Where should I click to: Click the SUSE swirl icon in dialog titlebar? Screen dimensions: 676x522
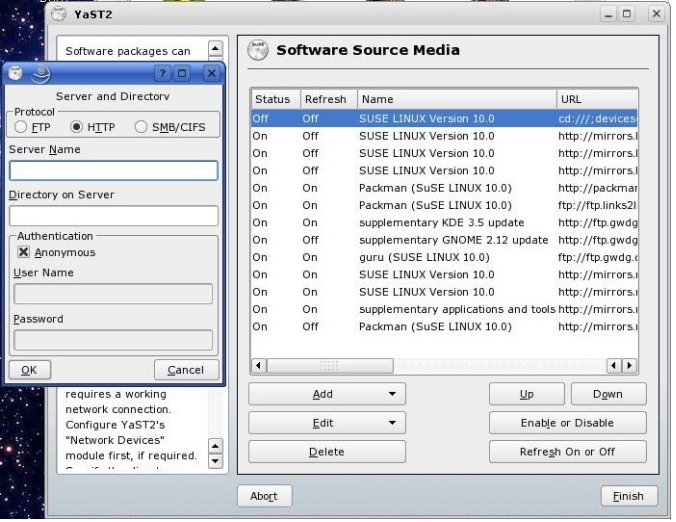(x=41, y=73)
